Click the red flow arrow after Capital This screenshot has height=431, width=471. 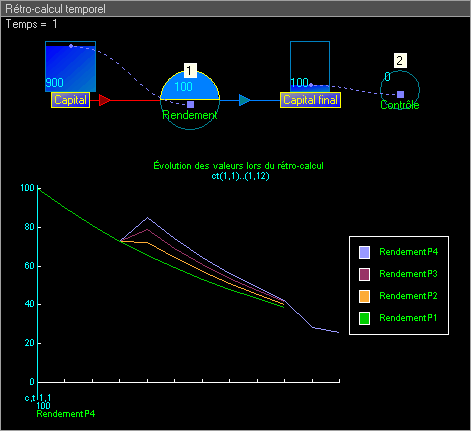click(x=105, y=100)
